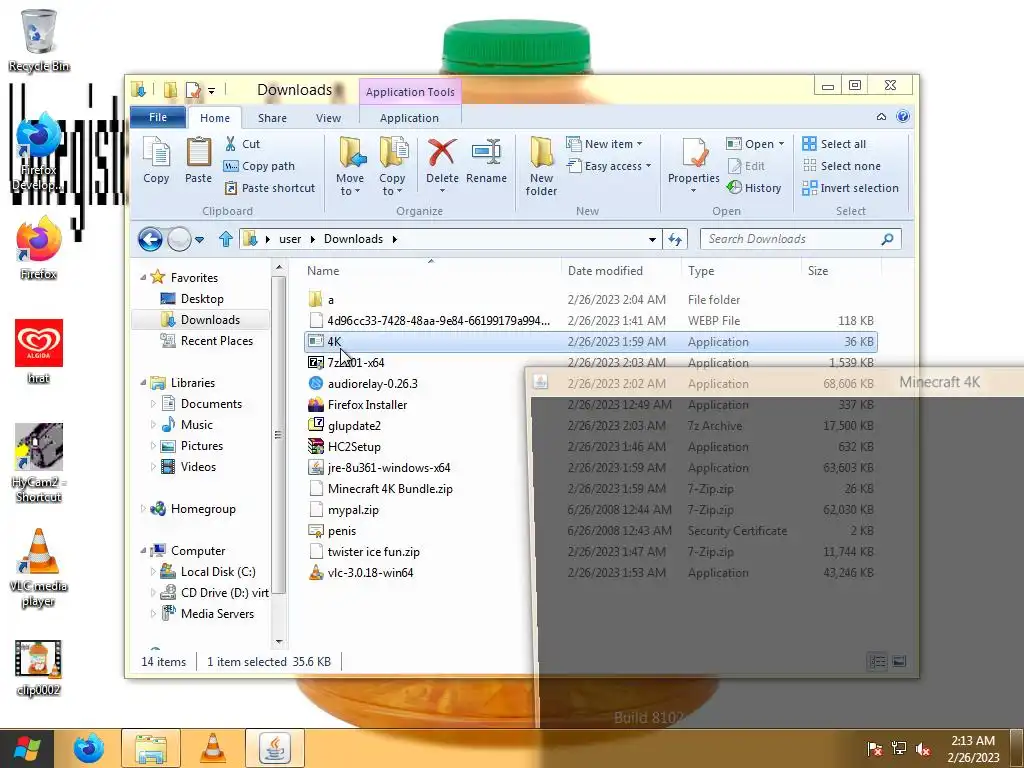Click the Search Downloads field
The image size is (1024, 768).
pyautogui.click(x=800, y=239)
